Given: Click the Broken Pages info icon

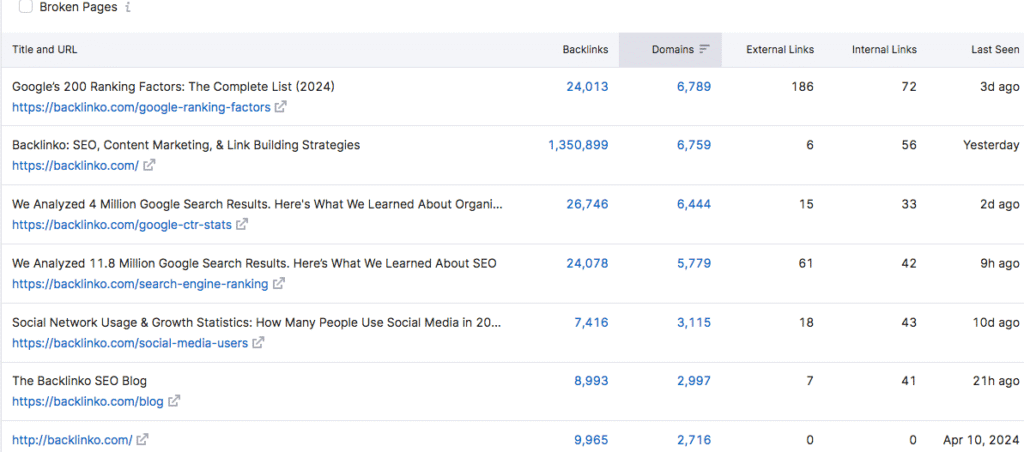Looking at the screenshot, I should (127, 7).
